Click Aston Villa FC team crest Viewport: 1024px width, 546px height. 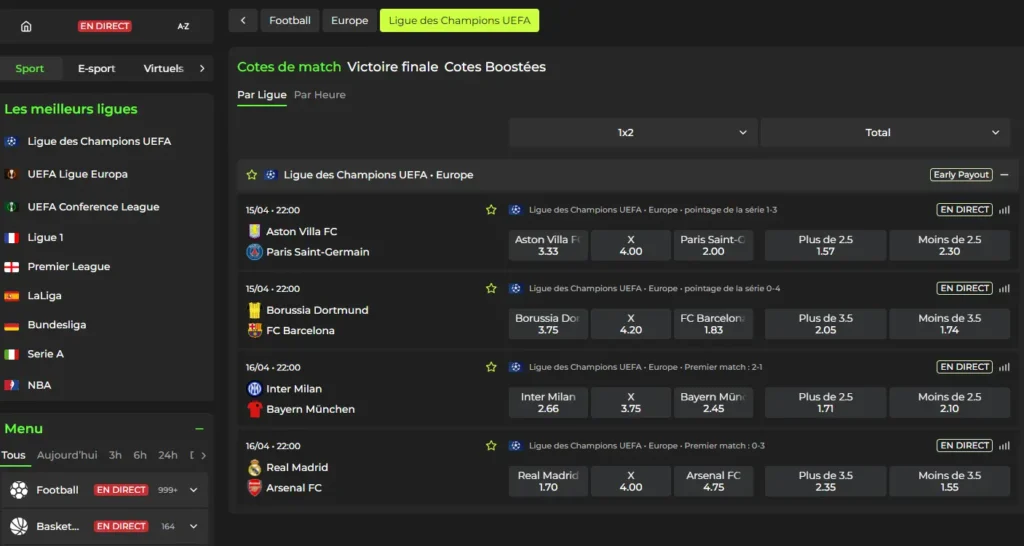coord(255,231)
